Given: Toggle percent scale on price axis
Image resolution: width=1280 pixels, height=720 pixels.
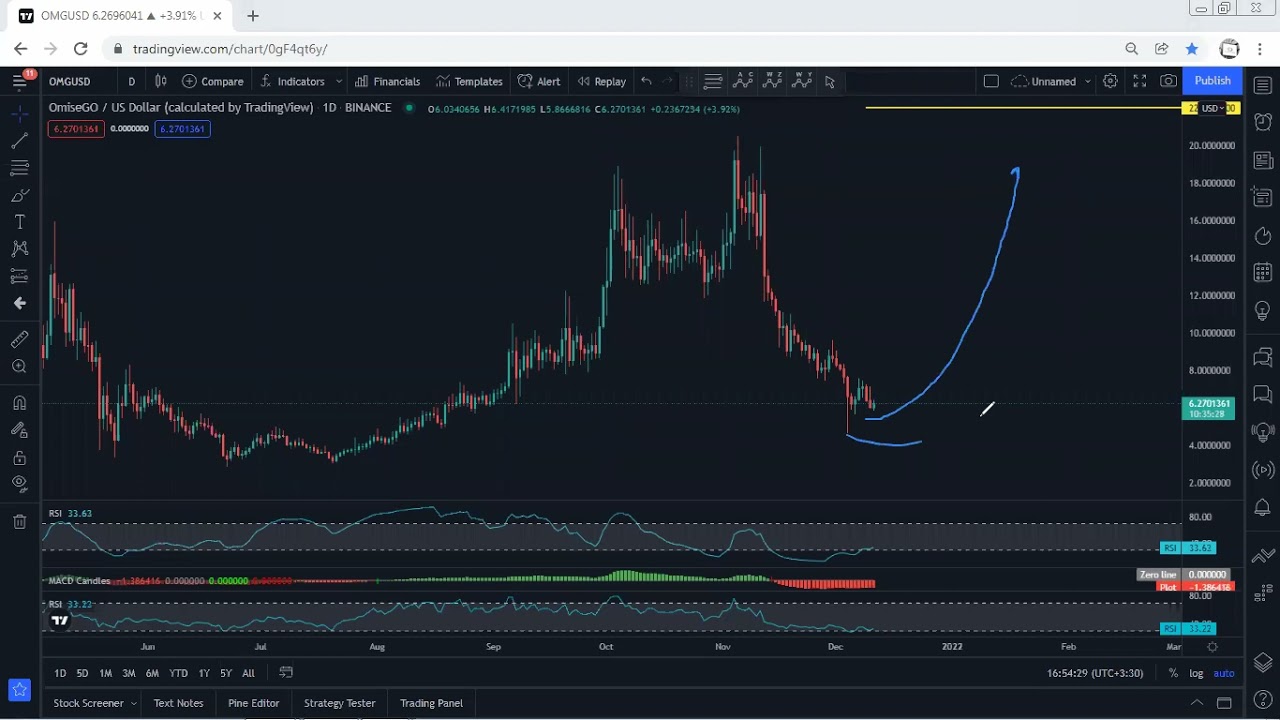Looking at the screenshot, I should click(1173, 673).
